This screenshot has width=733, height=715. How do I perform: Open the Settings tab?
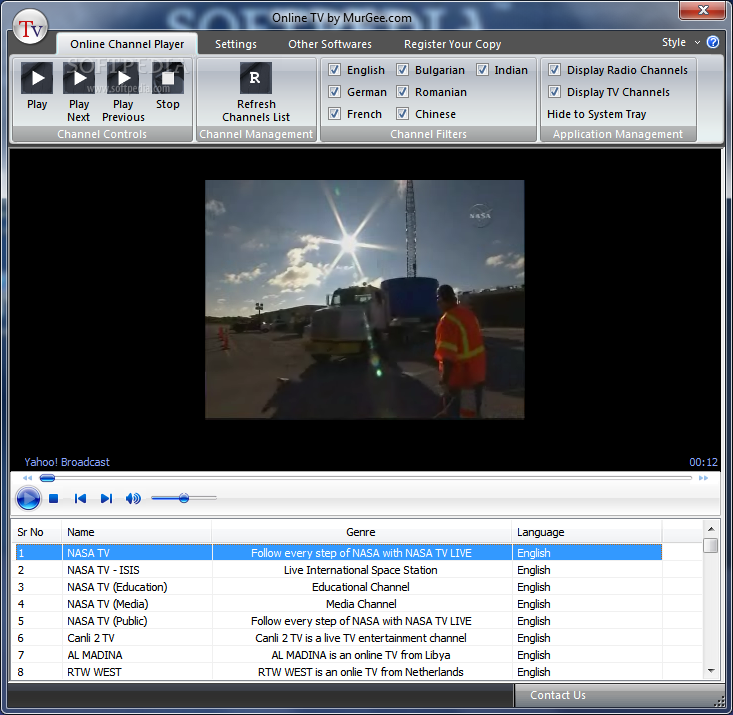coord(236,44)
